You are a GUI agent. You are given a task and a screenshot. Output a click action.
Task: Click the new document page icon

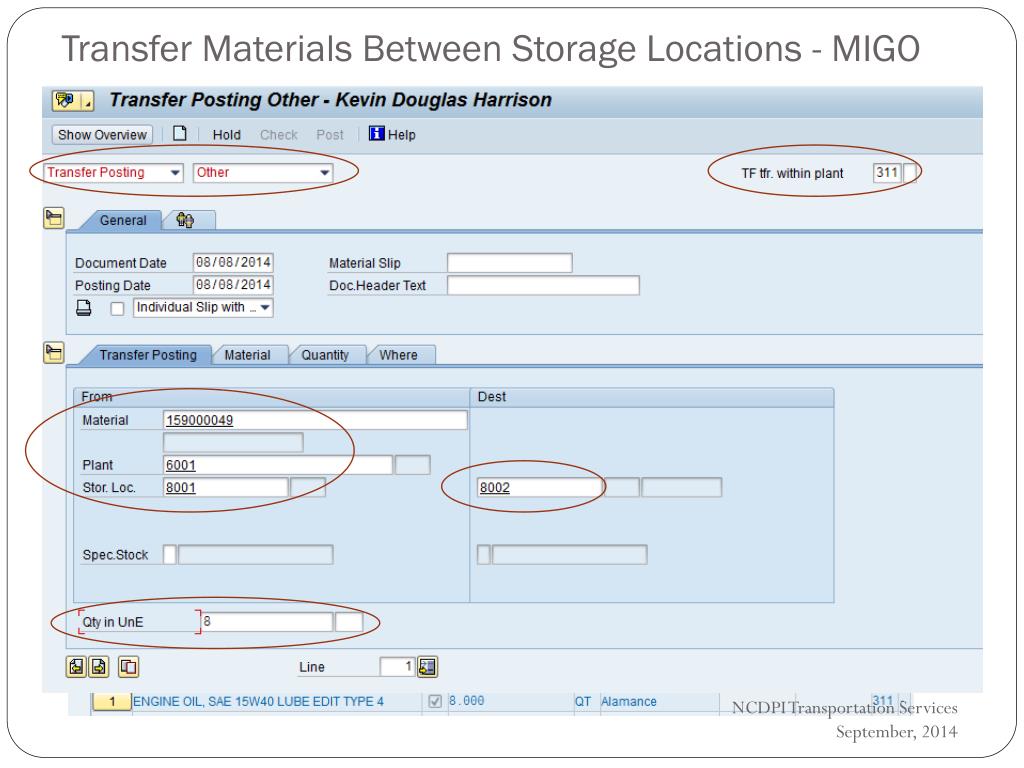(180, 134)
